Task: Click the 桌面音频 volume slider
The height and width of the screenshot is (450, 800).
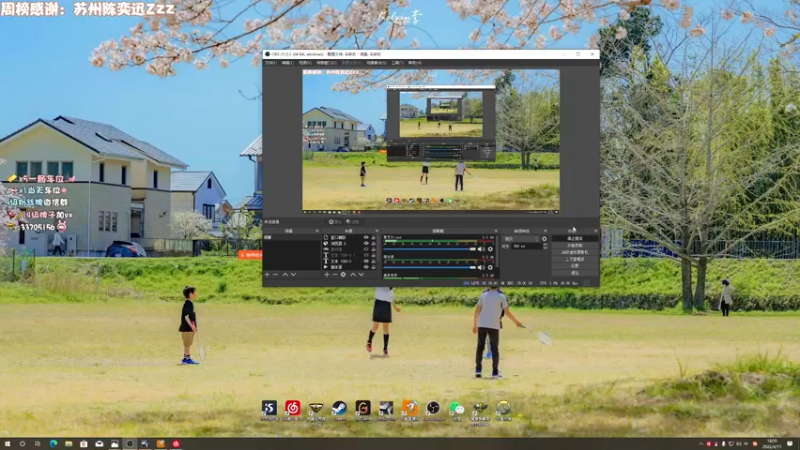Action: (x=430, y=267)
